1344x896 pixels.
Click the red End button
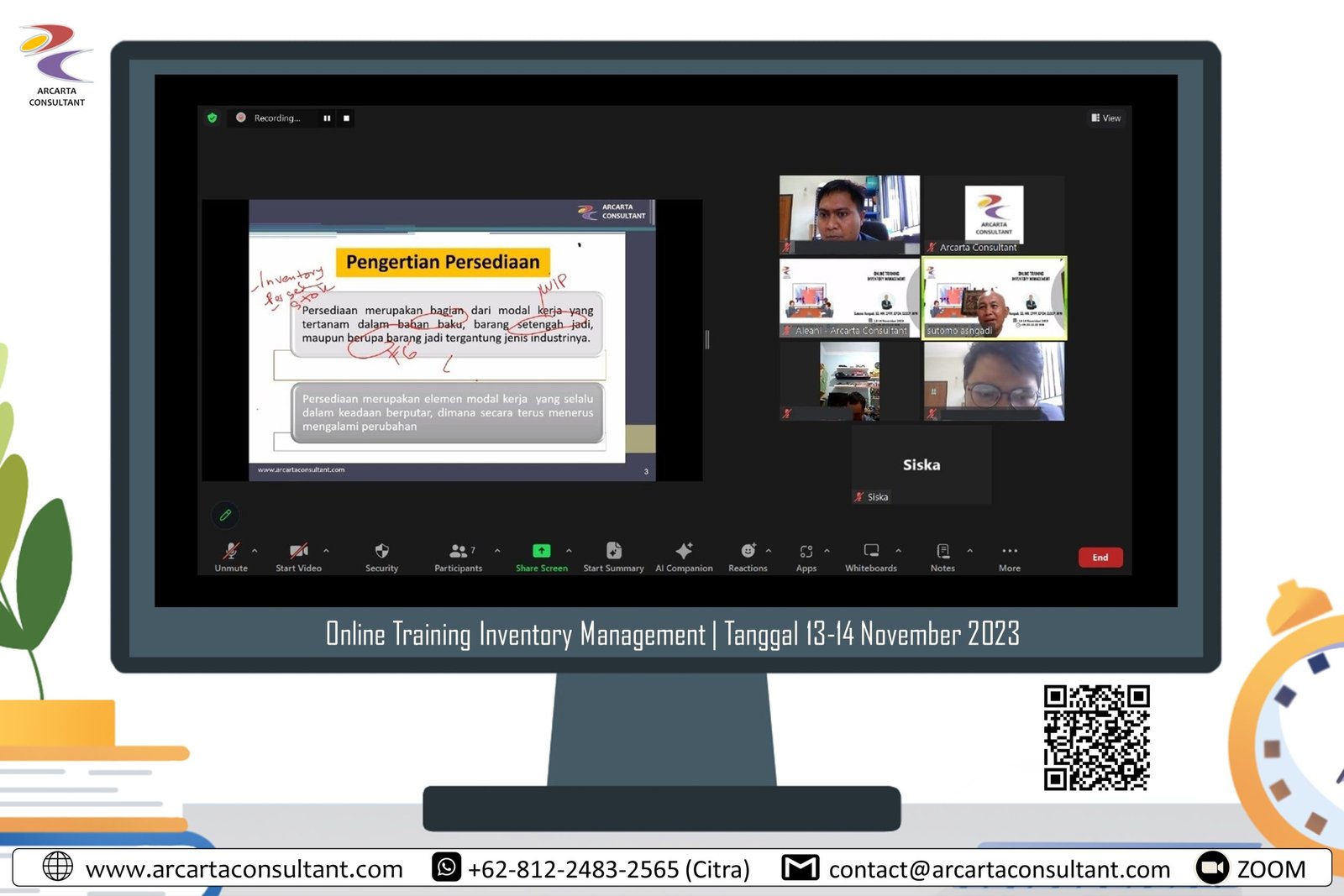1100,558
